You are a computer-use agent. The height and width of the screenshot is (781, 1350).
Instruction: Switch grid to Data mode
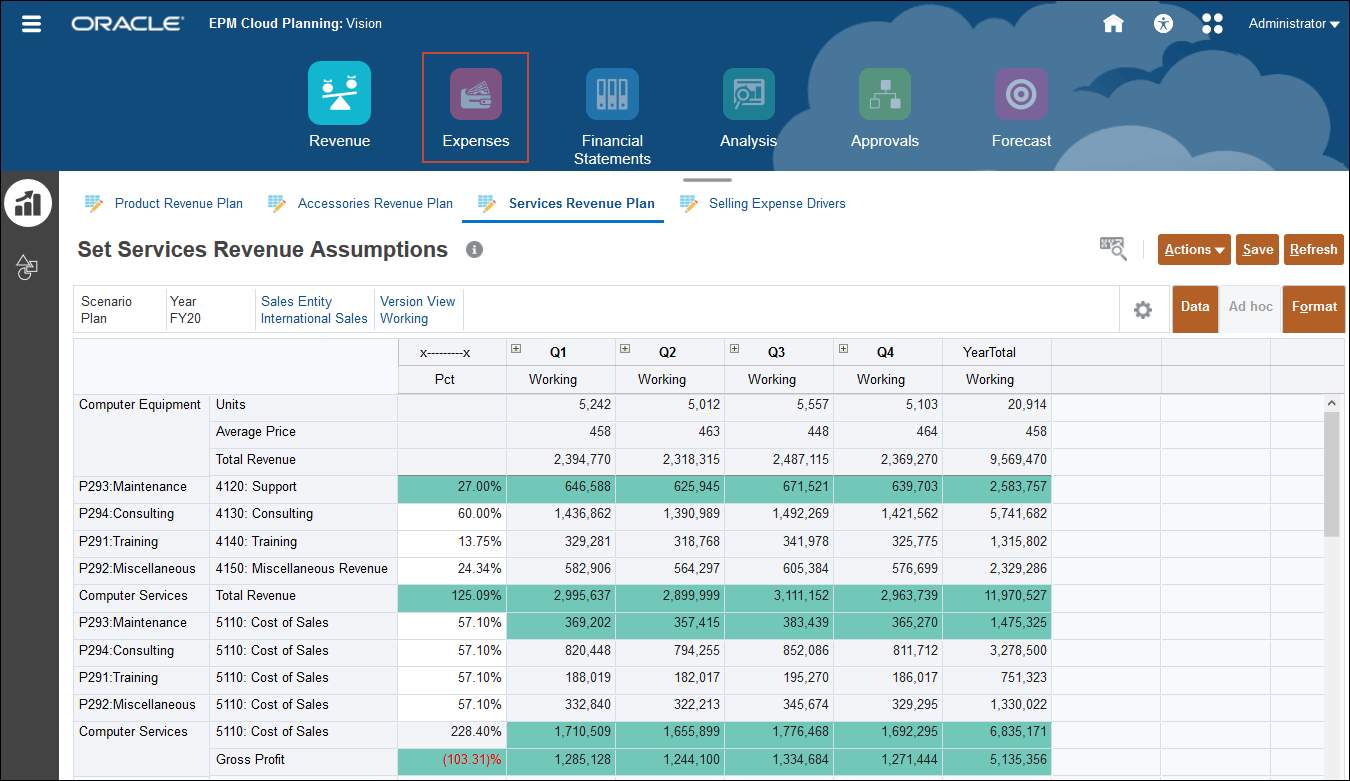pos(1194,307)
